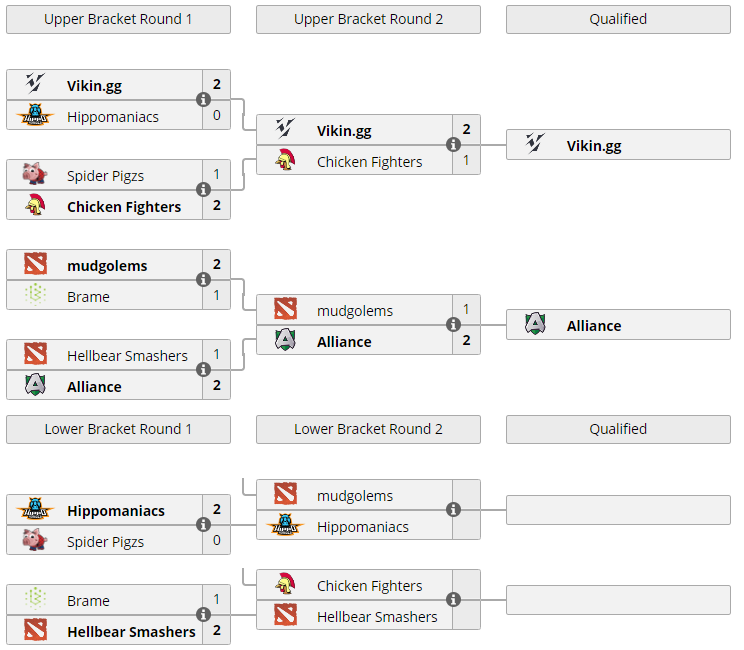Open info for Hellbear Smashers vs Alliance match
Viewport: 744px width, 650px height.
204,370
